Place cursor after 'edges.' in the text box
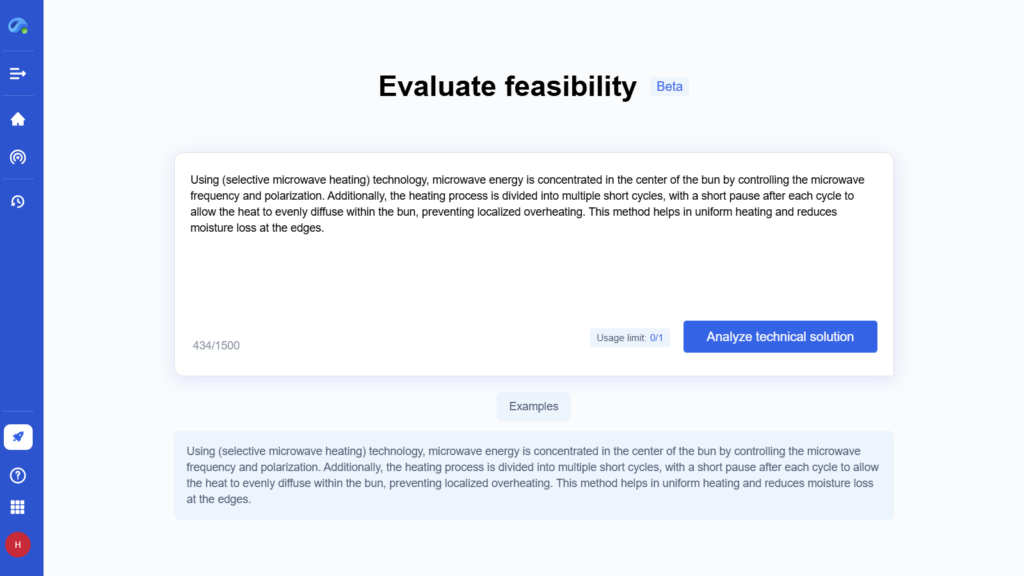 point(327,228)
